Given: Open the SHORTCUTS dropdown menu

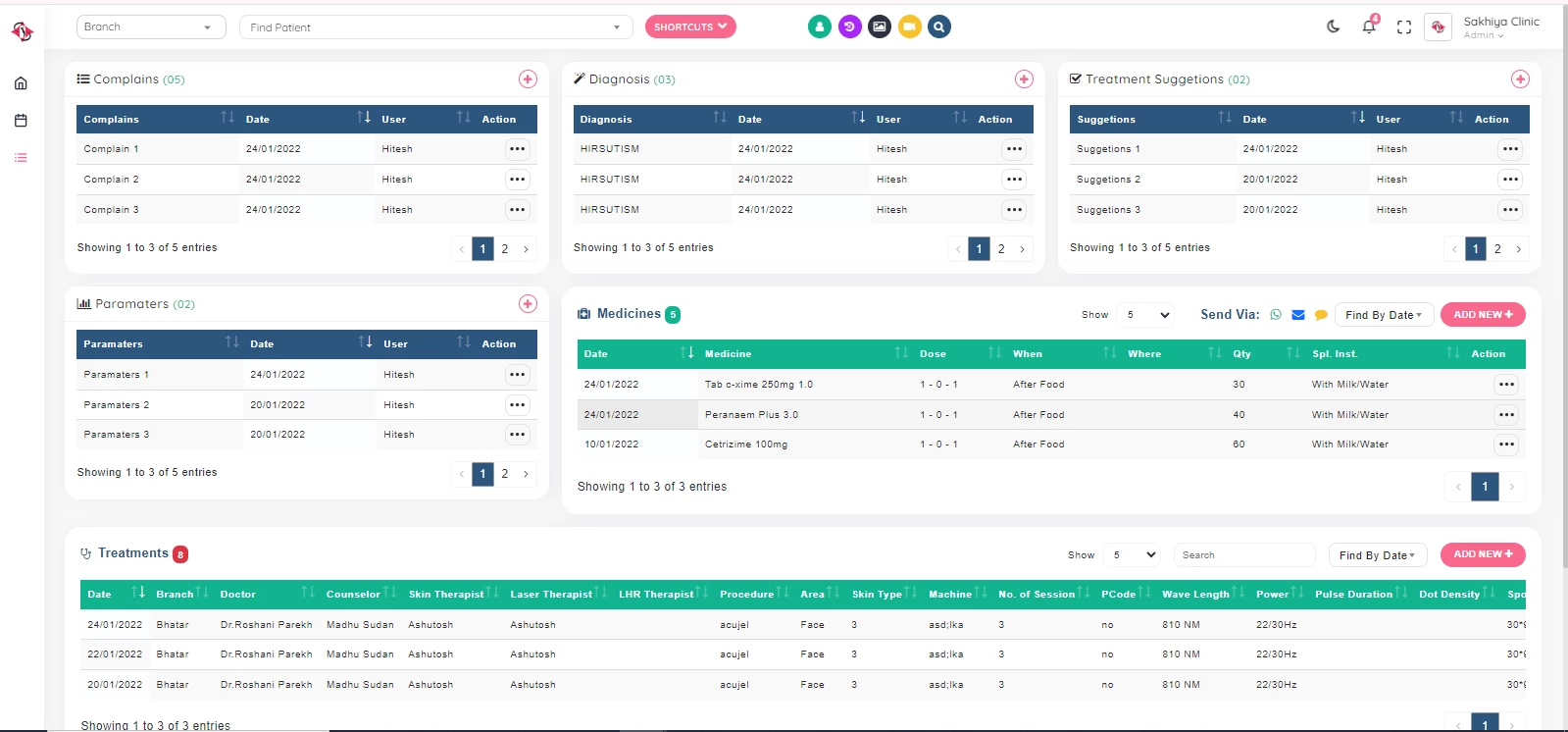Looking at the screenshot, I should pyautogui.click(x=690, y=26).
